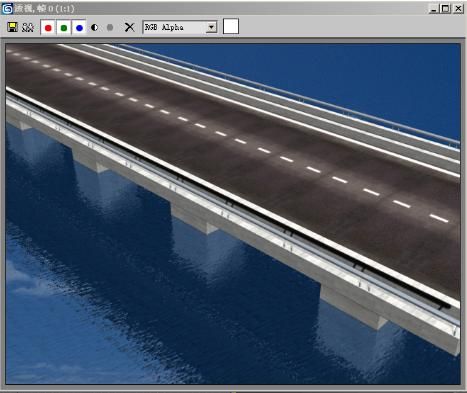Close the rendered frame window
Image resolution: width=467 pixels, height=393 pixels.
click(x=458, y=9)
